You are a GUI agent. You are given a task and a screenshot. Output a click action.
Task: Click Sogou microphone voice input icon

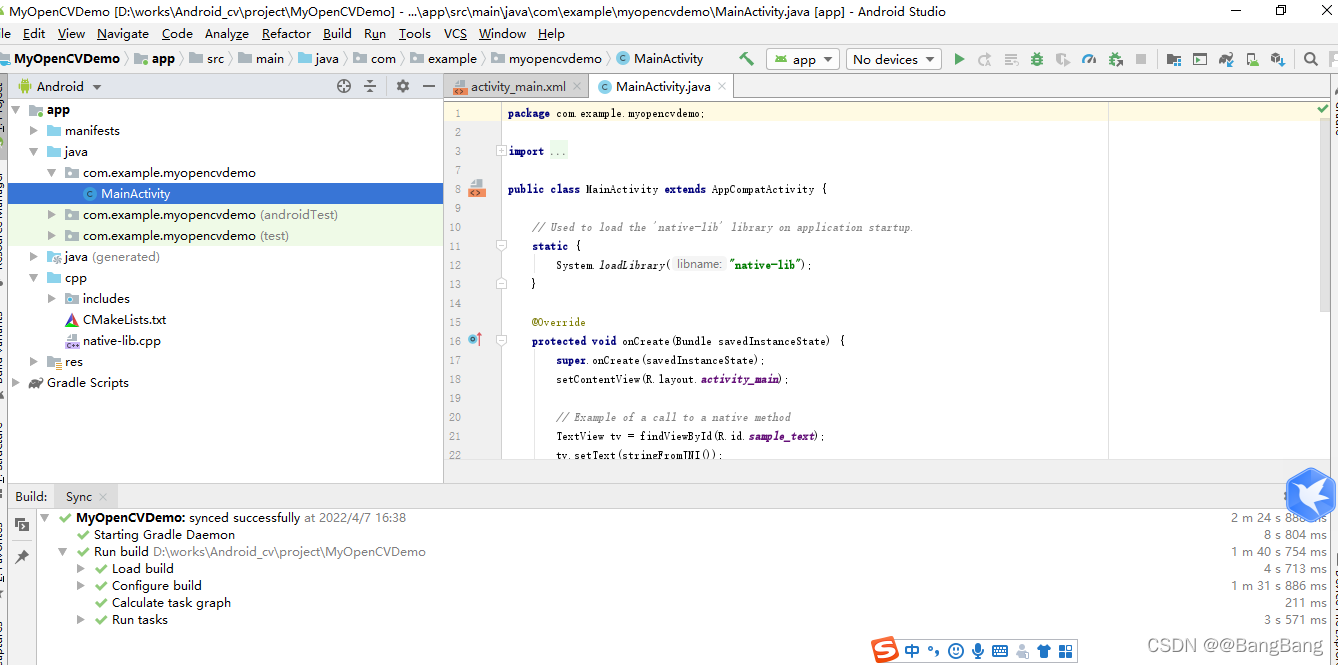(978, 651)
